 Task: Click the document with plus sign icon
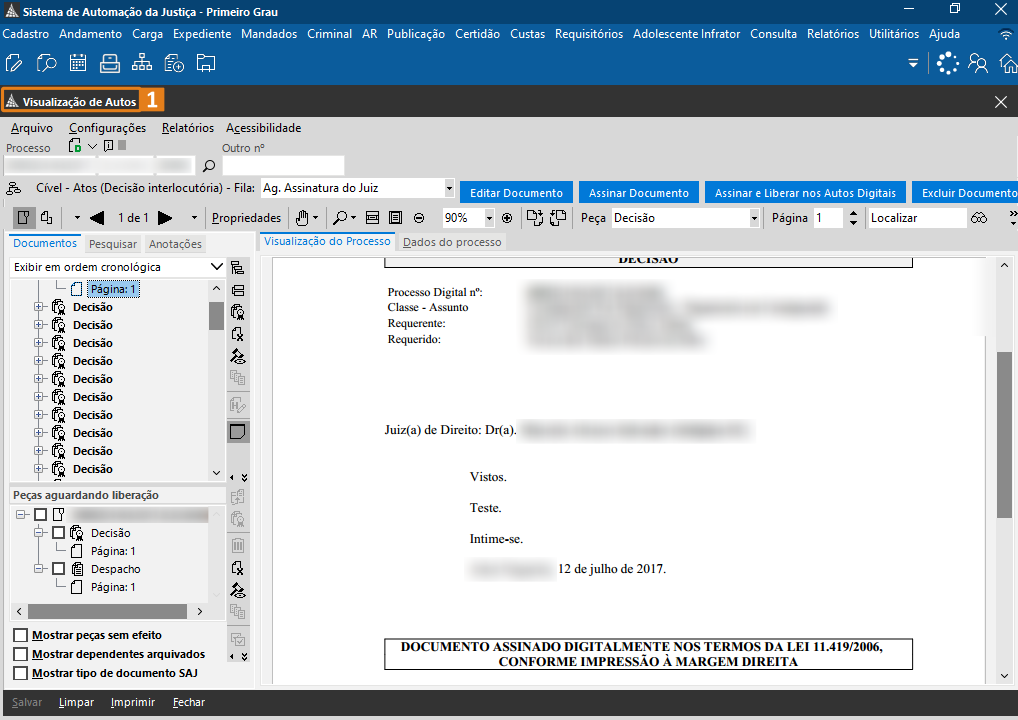(x=174, y=64)
